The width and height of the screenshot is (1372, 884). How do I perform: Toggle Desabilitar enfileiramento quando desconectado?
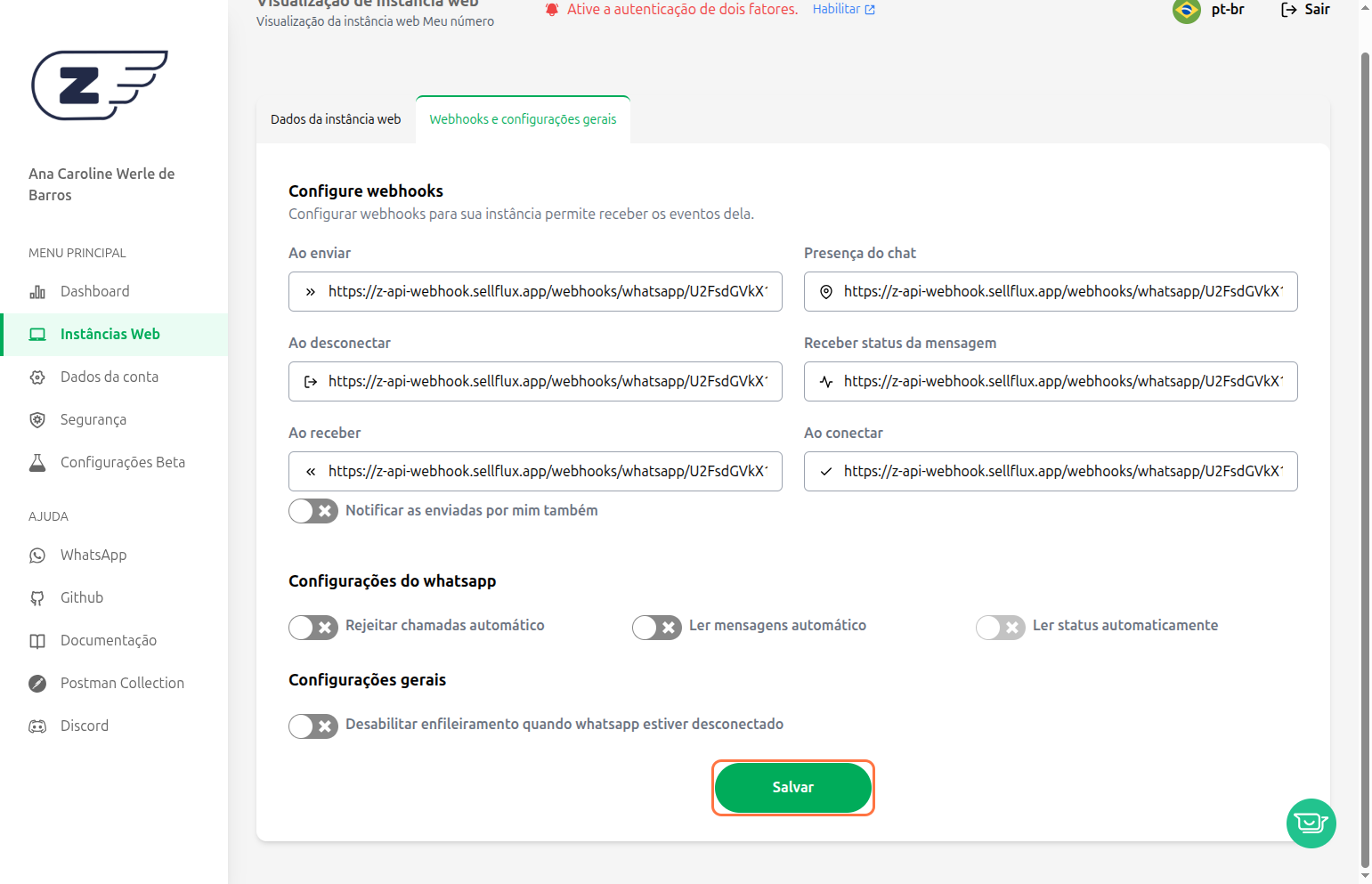[313, 726]
